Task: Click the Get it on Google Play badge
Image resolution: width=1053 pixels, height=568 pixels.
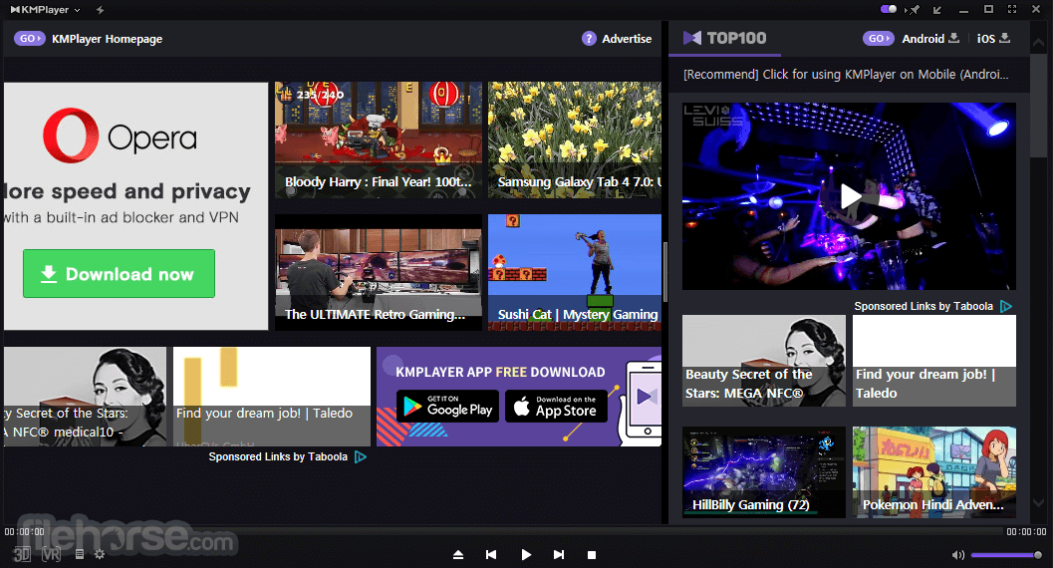Action: (x=447, y=406)
